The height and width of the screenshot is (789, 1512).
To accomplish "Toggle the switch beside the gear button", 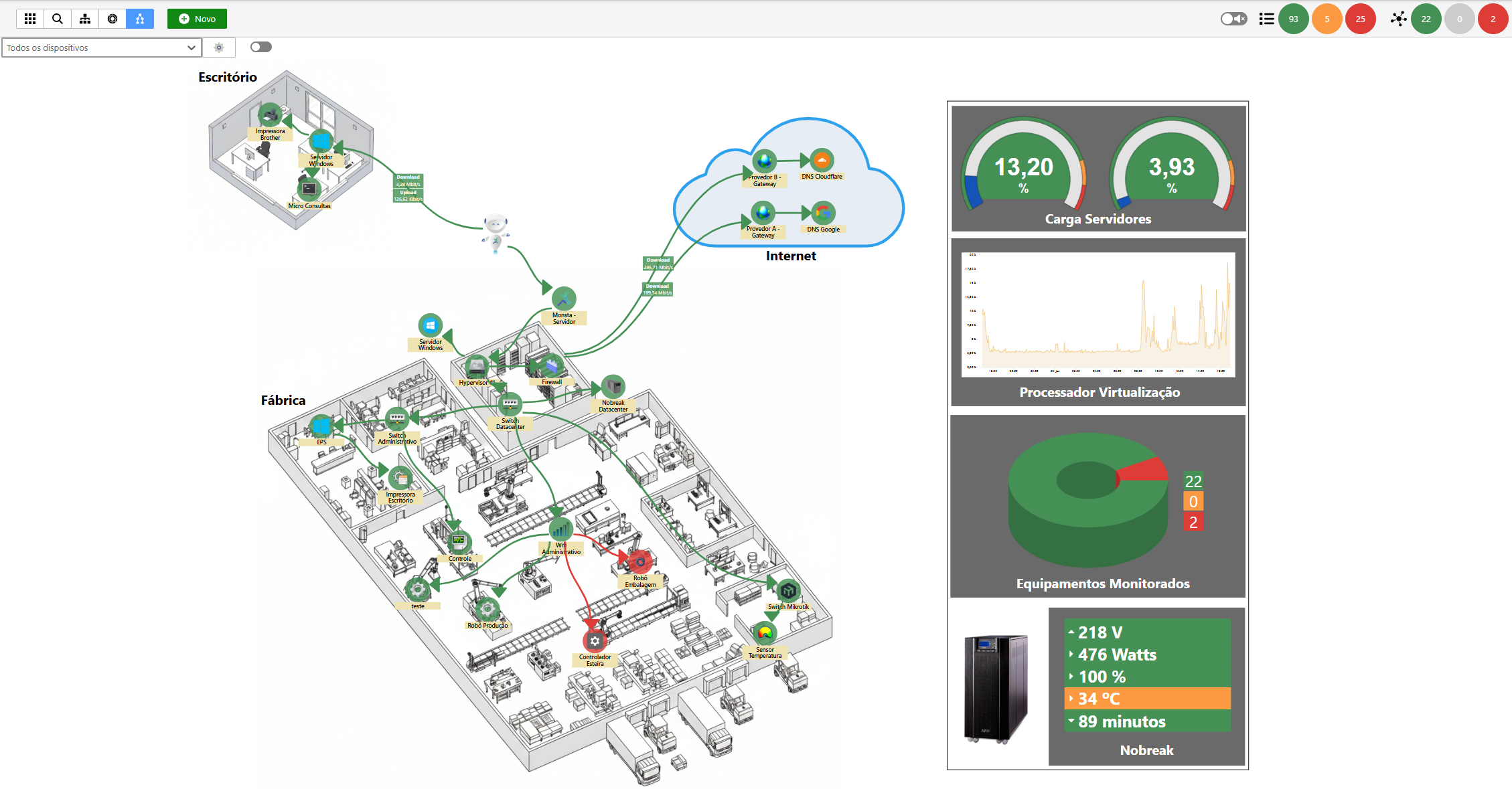I will click(x=261, y=47).
